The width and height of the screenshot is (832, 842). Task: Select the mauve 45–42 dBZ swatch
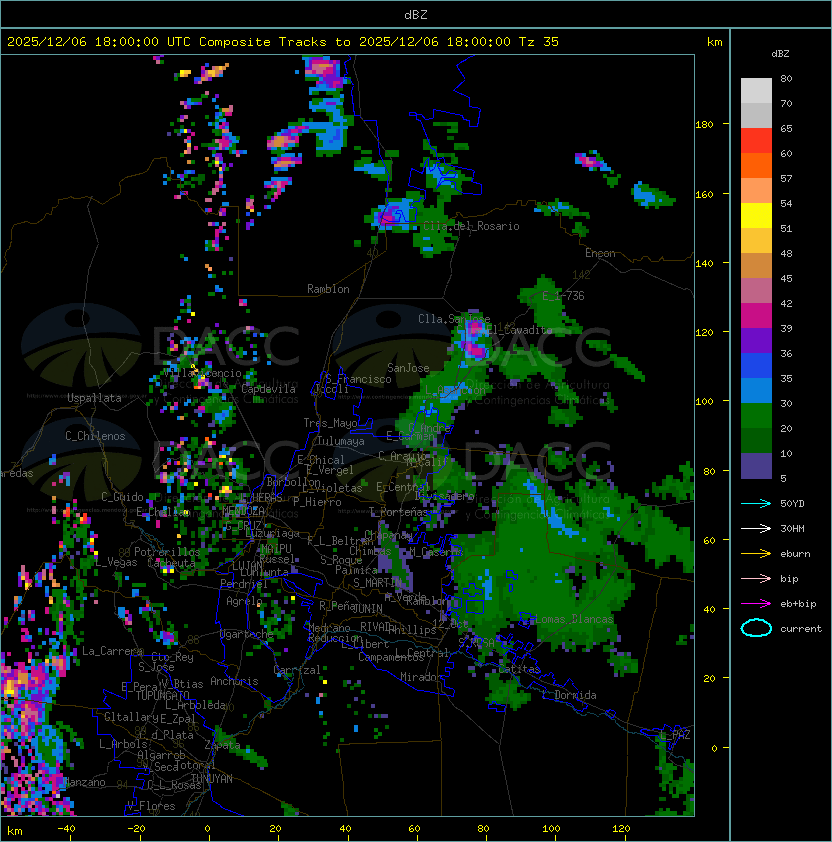point(756,291)
